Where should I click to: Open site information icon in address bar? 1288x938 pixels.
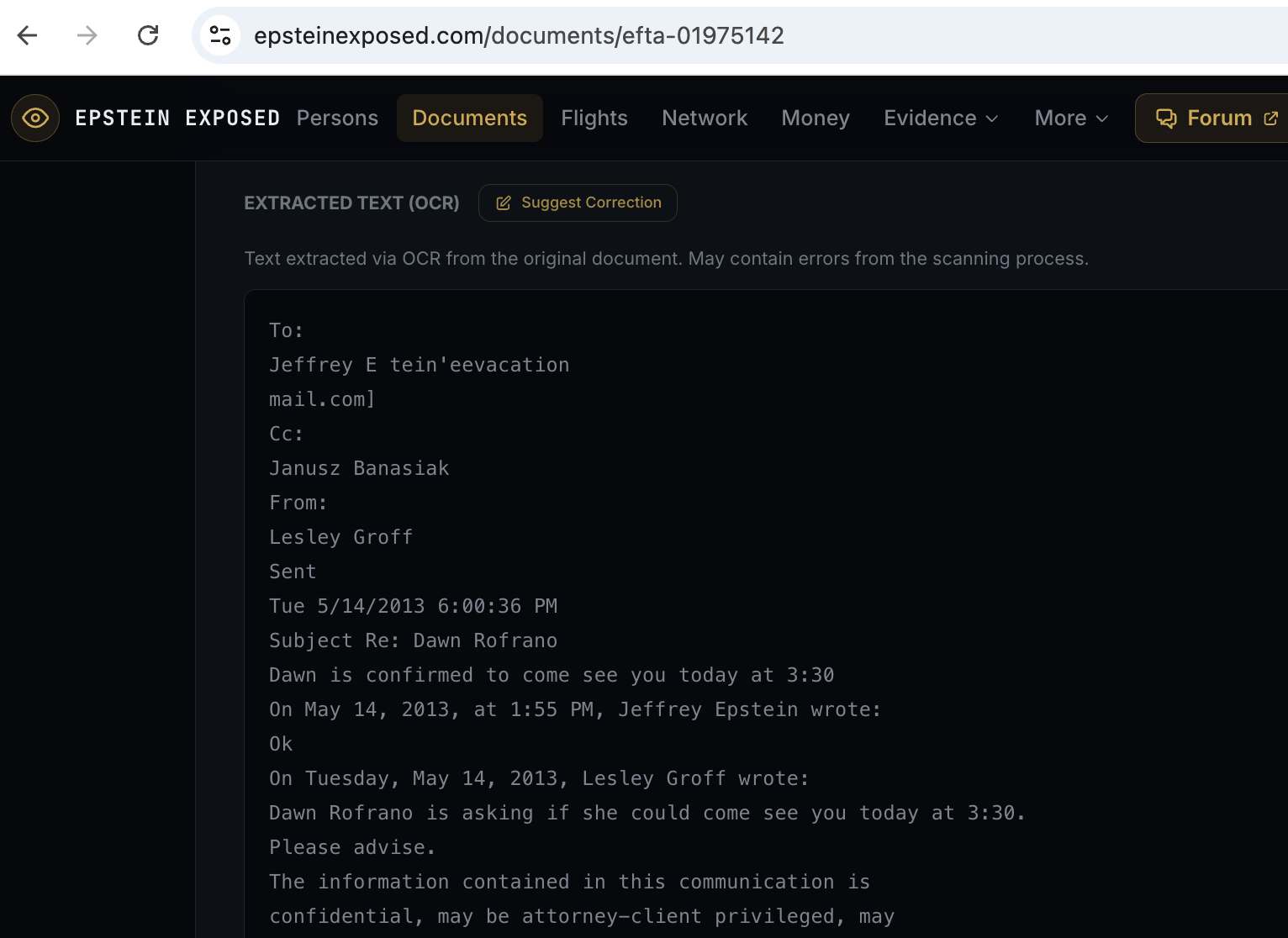[x=220, y=35]
